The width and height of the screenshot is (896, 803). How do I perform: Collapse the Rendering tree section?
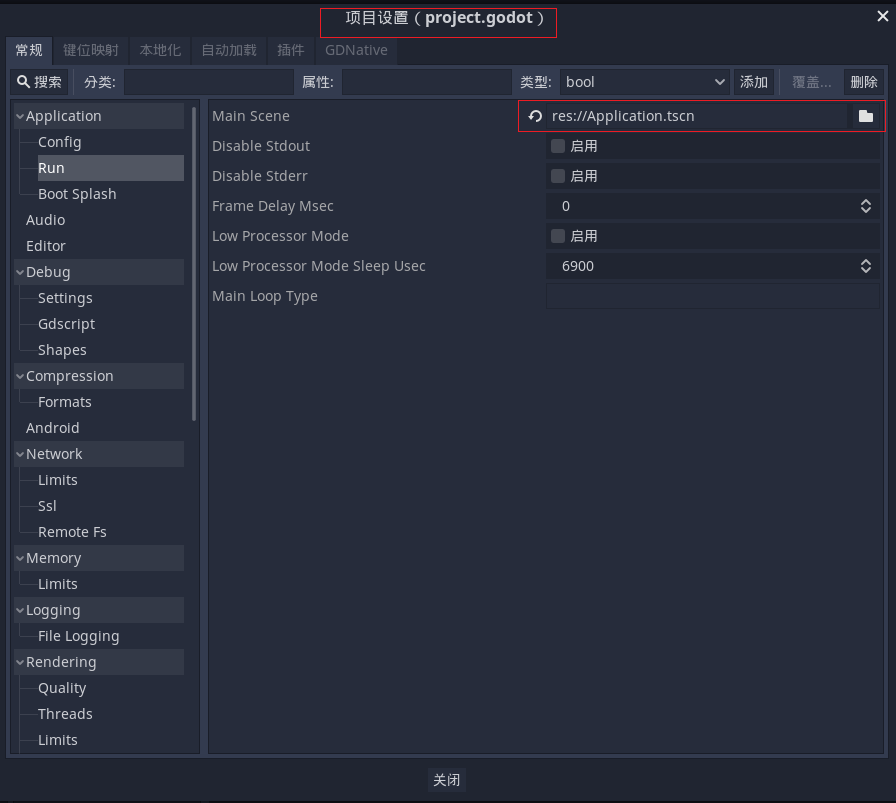pyautogui.click(x=20, y=662)
